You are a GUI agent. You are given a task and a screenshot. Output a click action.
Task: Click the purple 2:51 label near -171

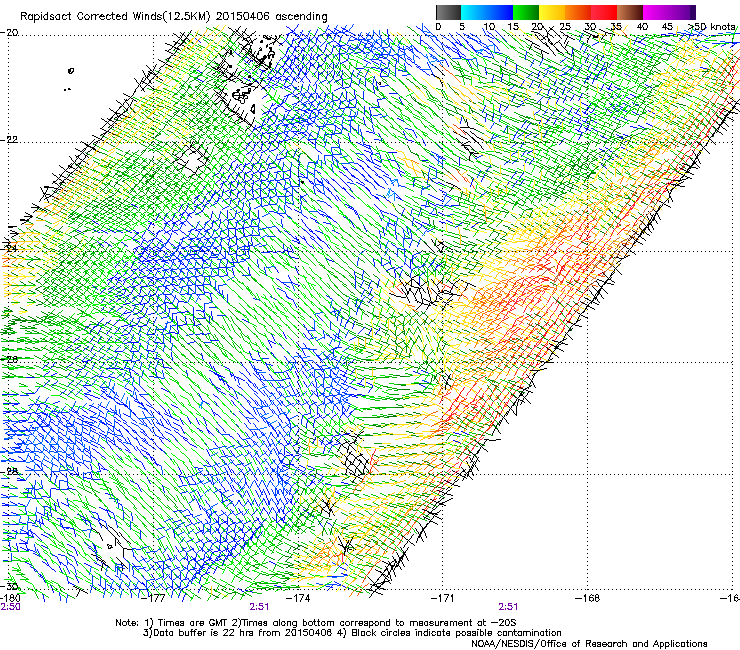[x=508, y=607]
